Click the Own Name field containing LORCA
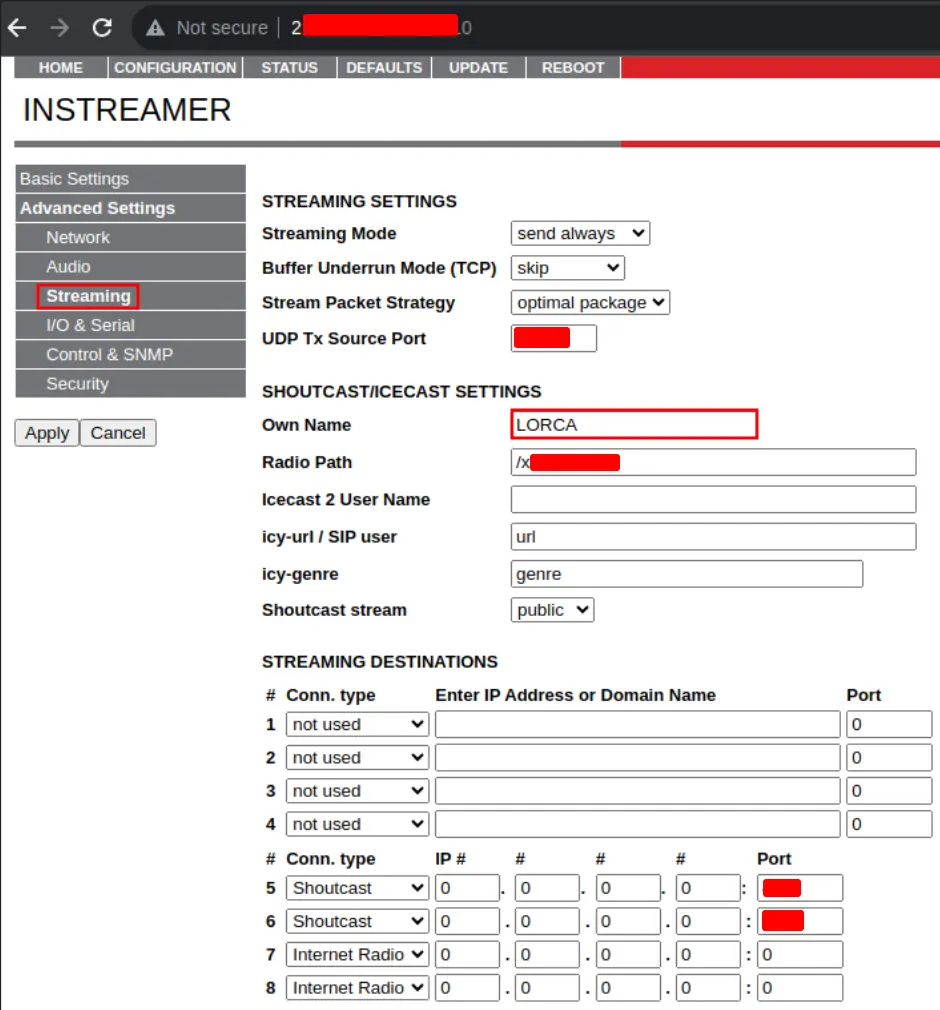The image size is (940, 1010). click(634, 424)
